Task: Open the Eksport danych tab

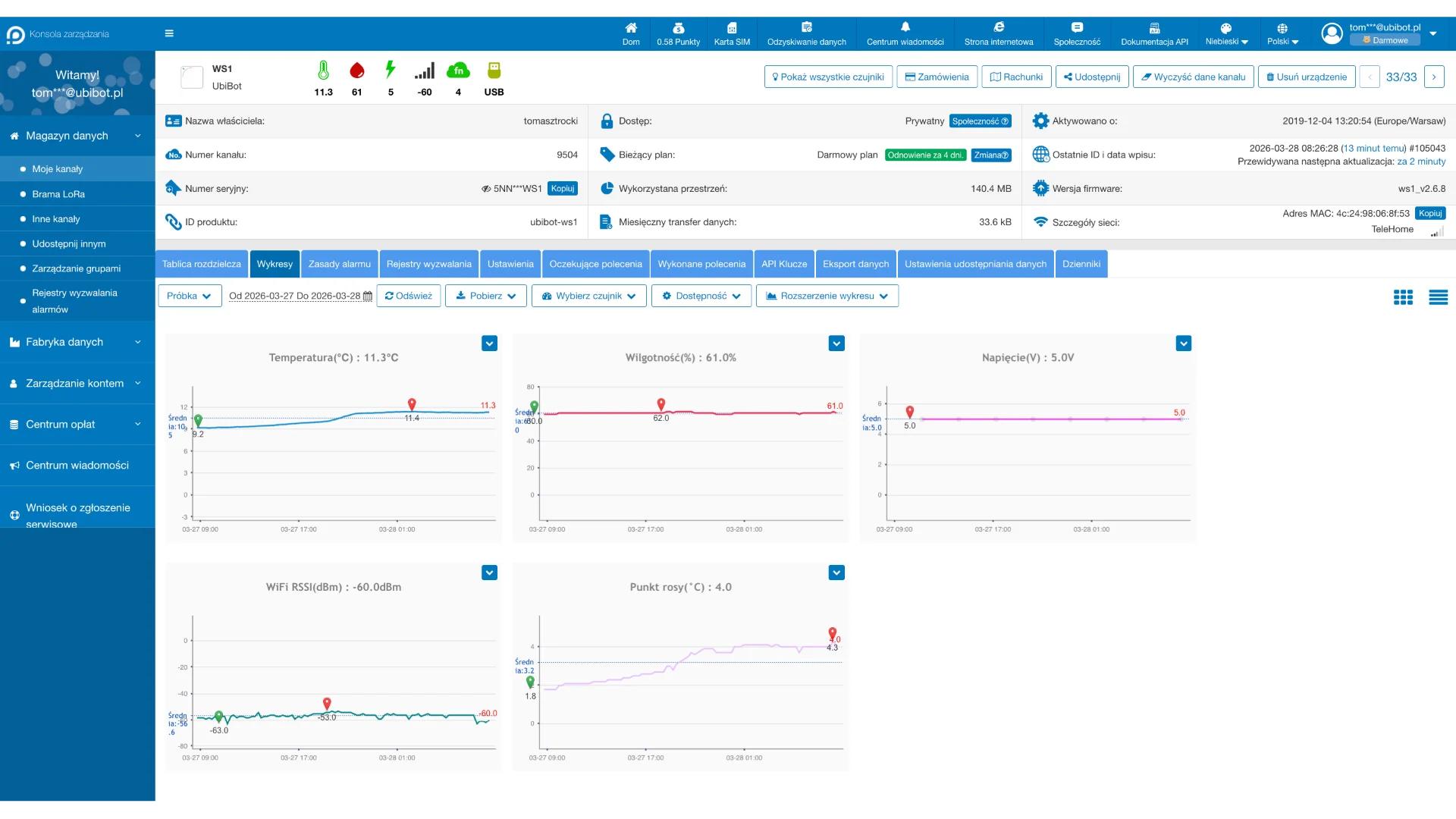Action: click(855, 264)
